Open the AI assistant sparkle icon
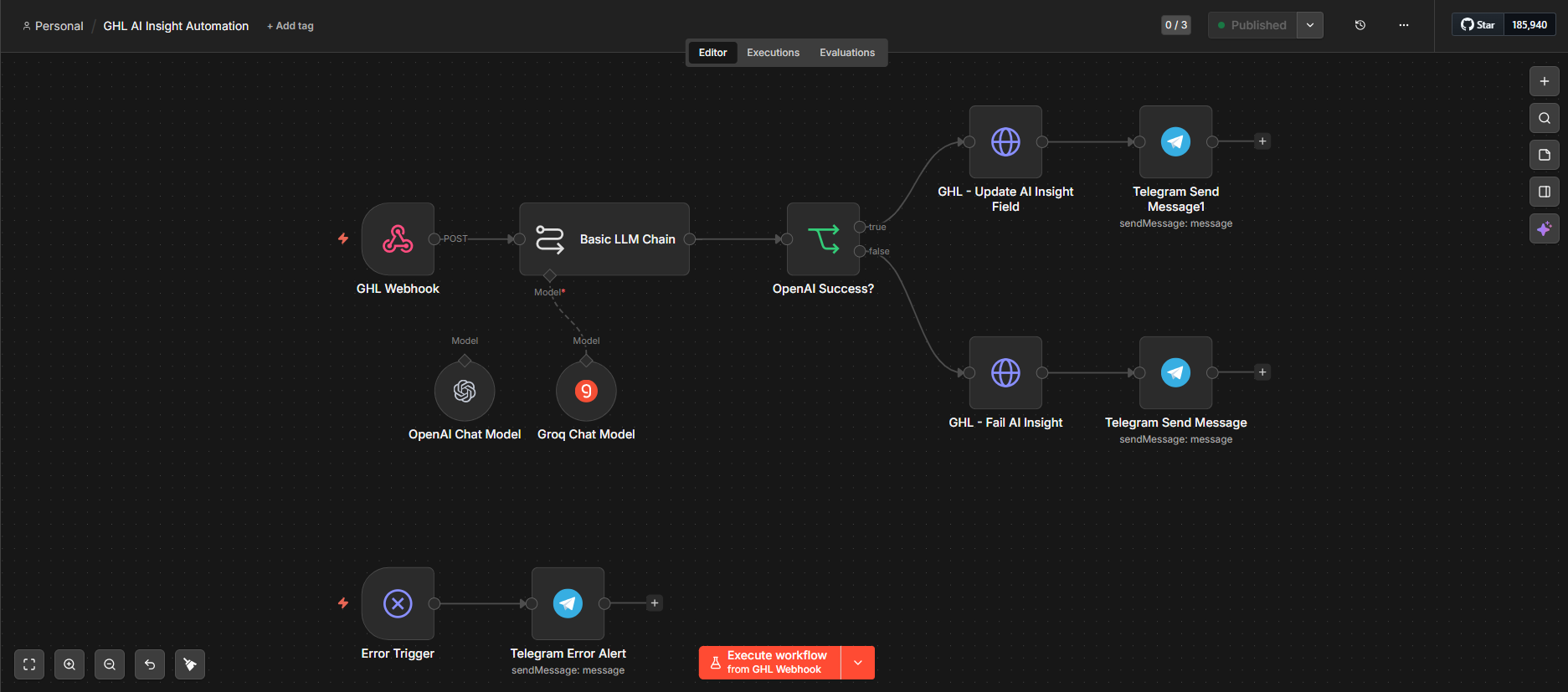The height and width of the screenshot is (692, 1568). [1545, 228]
